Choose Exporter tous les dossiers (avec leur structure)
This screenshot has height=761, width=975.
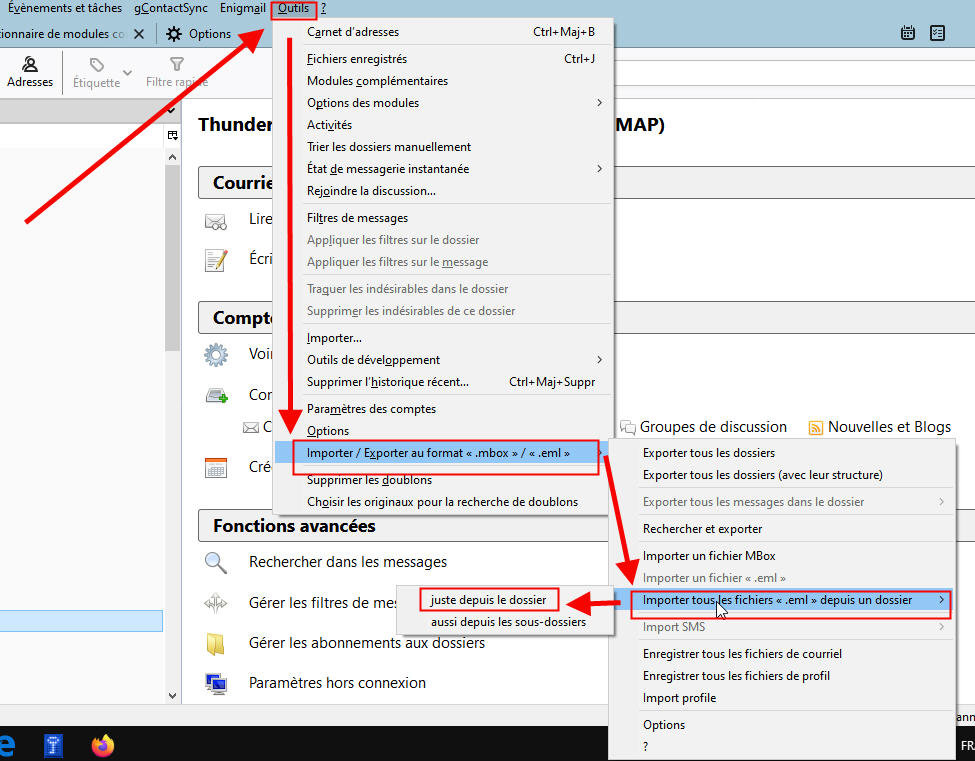tap(782, 475)
